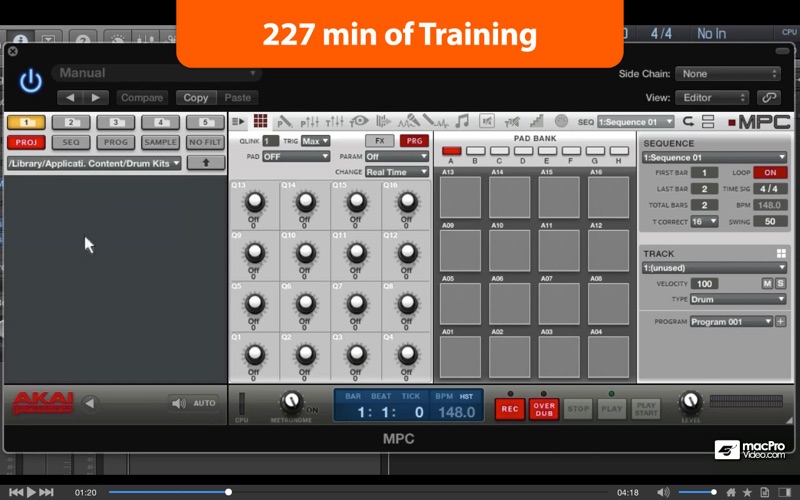Trigger drum pad A16
This screenshot has height=500, width=800.
point(608,197)
